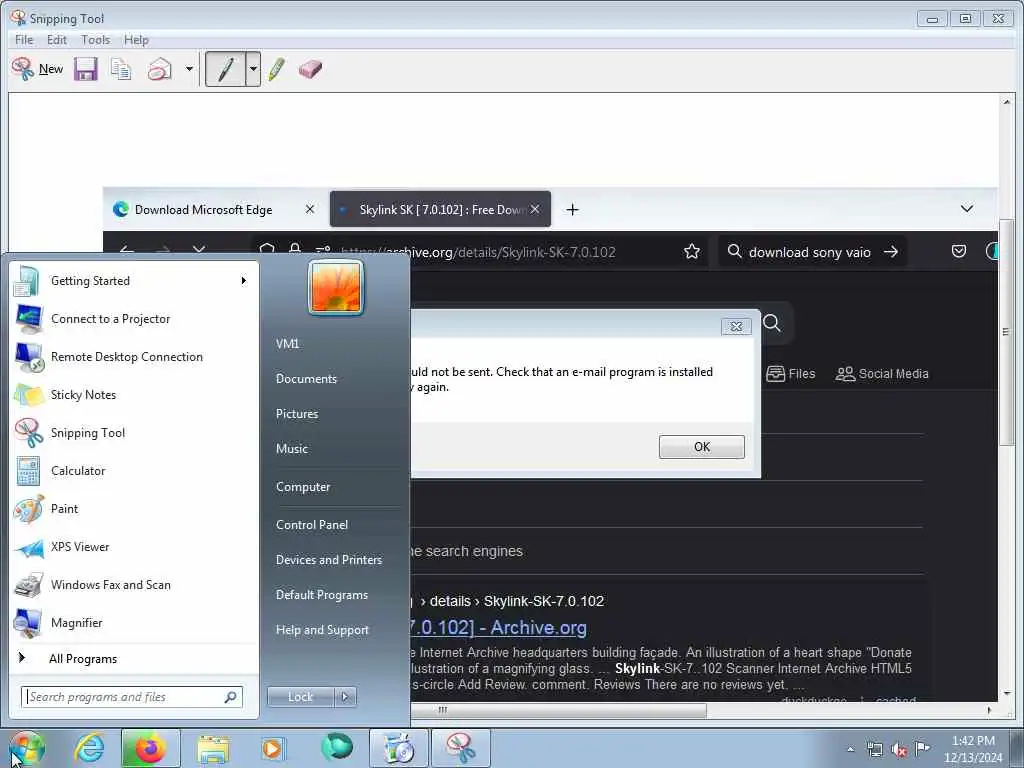Bookmark page with the star icon

(x=692, y=252)
